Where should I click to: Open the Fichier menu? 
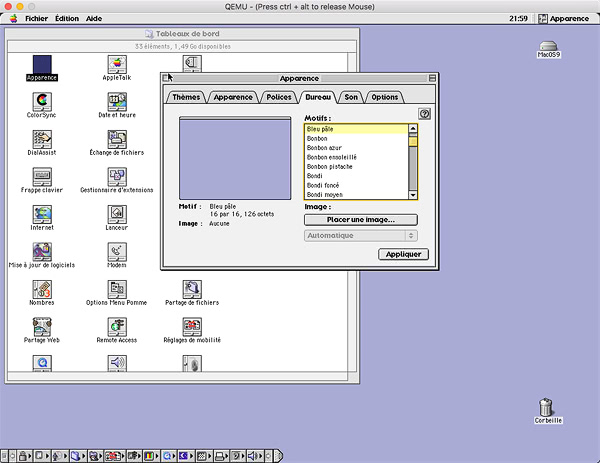[36, 18]
